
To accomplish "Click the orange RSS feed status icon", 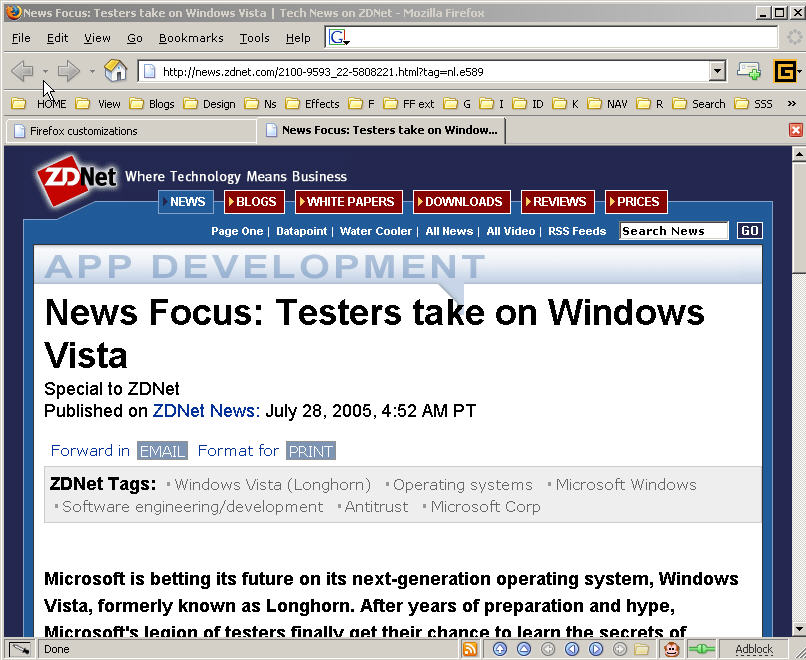I will click(x=470, y=649).
